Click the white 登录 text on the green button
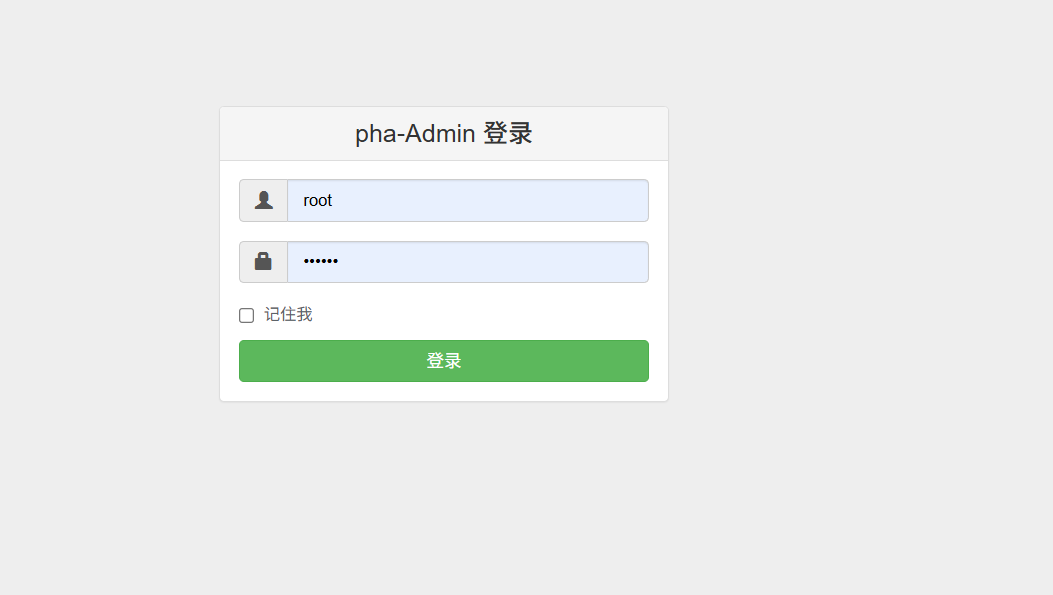Image resolution: width=1053 pixels, height=595 pixels. 444,361
